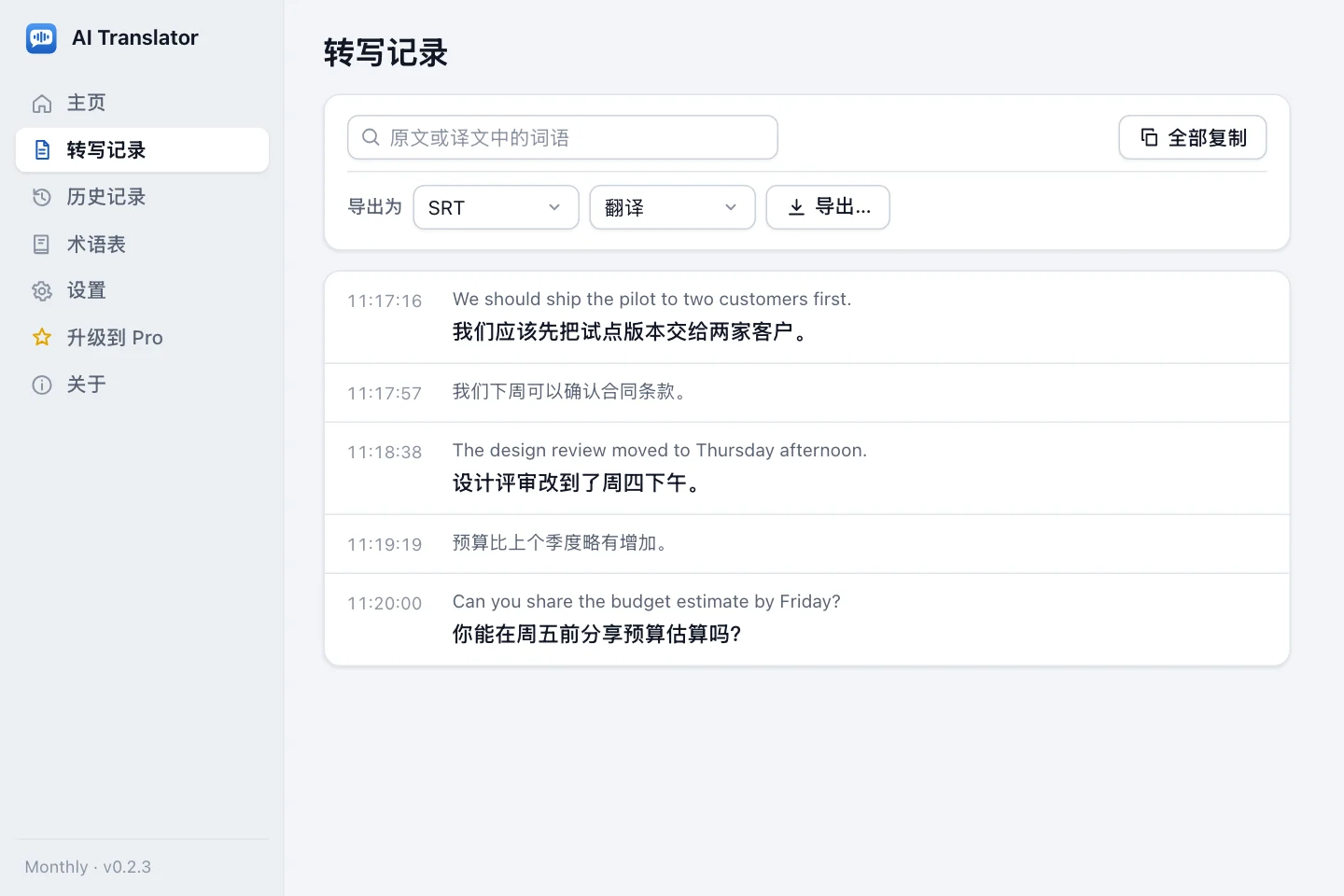
Task: Click the copy icon in 全部复制
Action: coord(1149,137)
